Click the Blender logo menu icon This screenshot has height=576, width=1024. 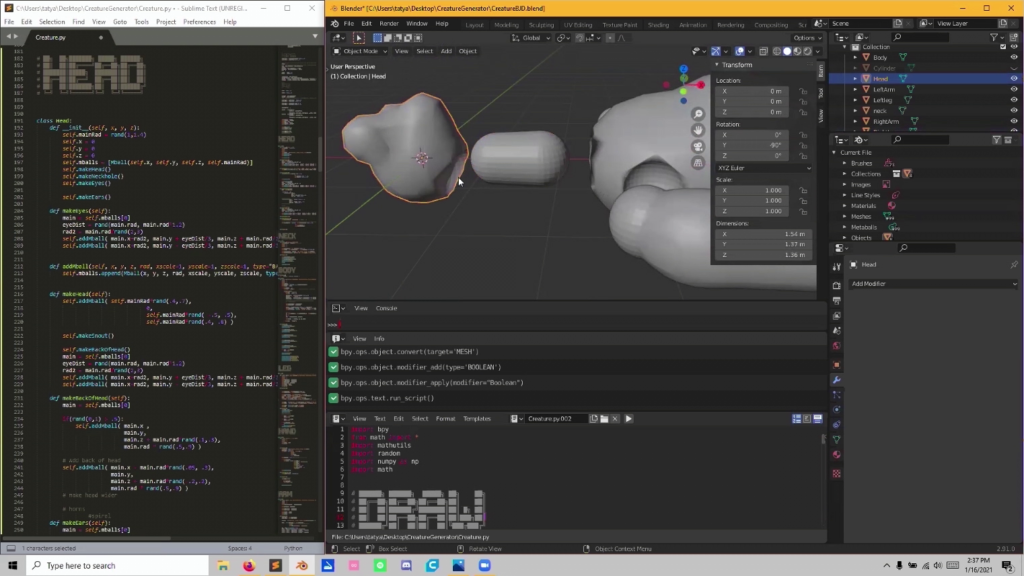[334, 24]
